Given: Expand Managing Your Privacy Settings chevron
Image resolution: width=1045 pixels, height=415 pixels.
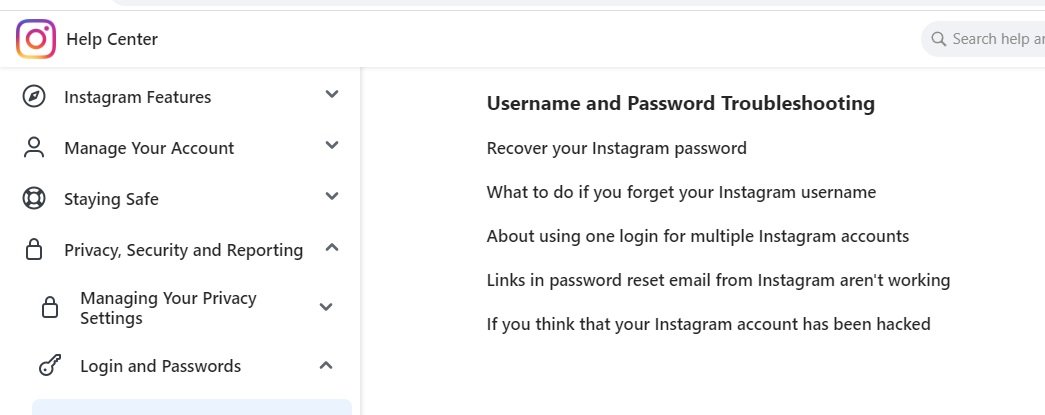Looking at the screenshot, I should pyautogui.click(x=325, y=307).
